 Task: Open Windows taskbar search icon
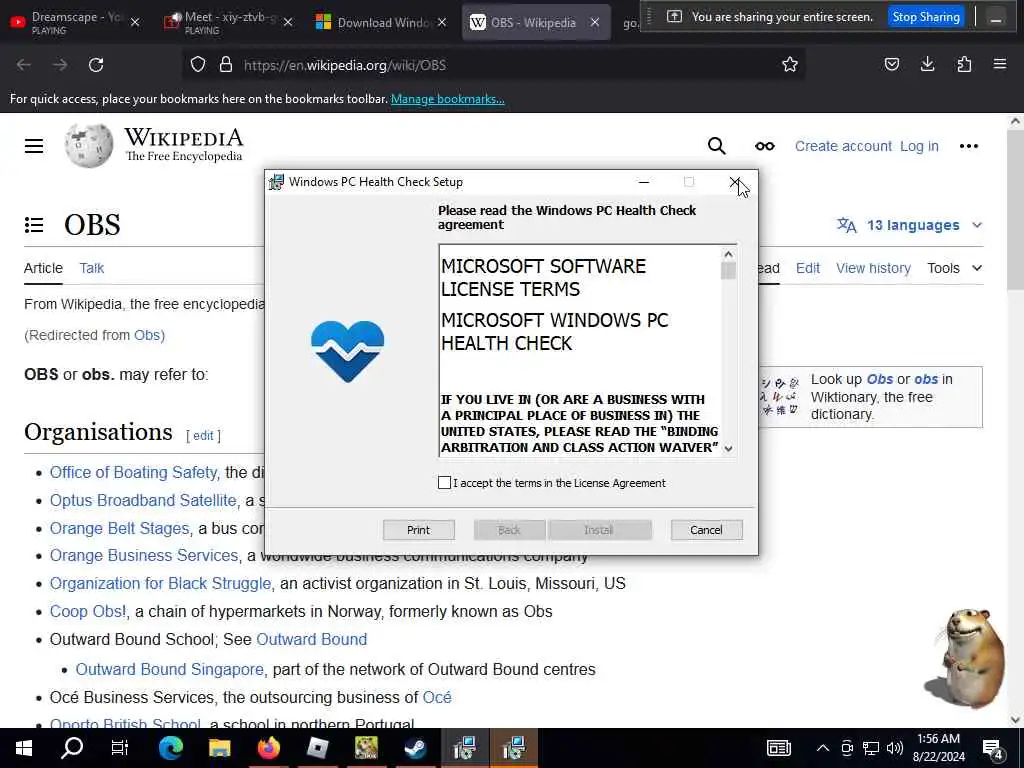tap(72, 747)
